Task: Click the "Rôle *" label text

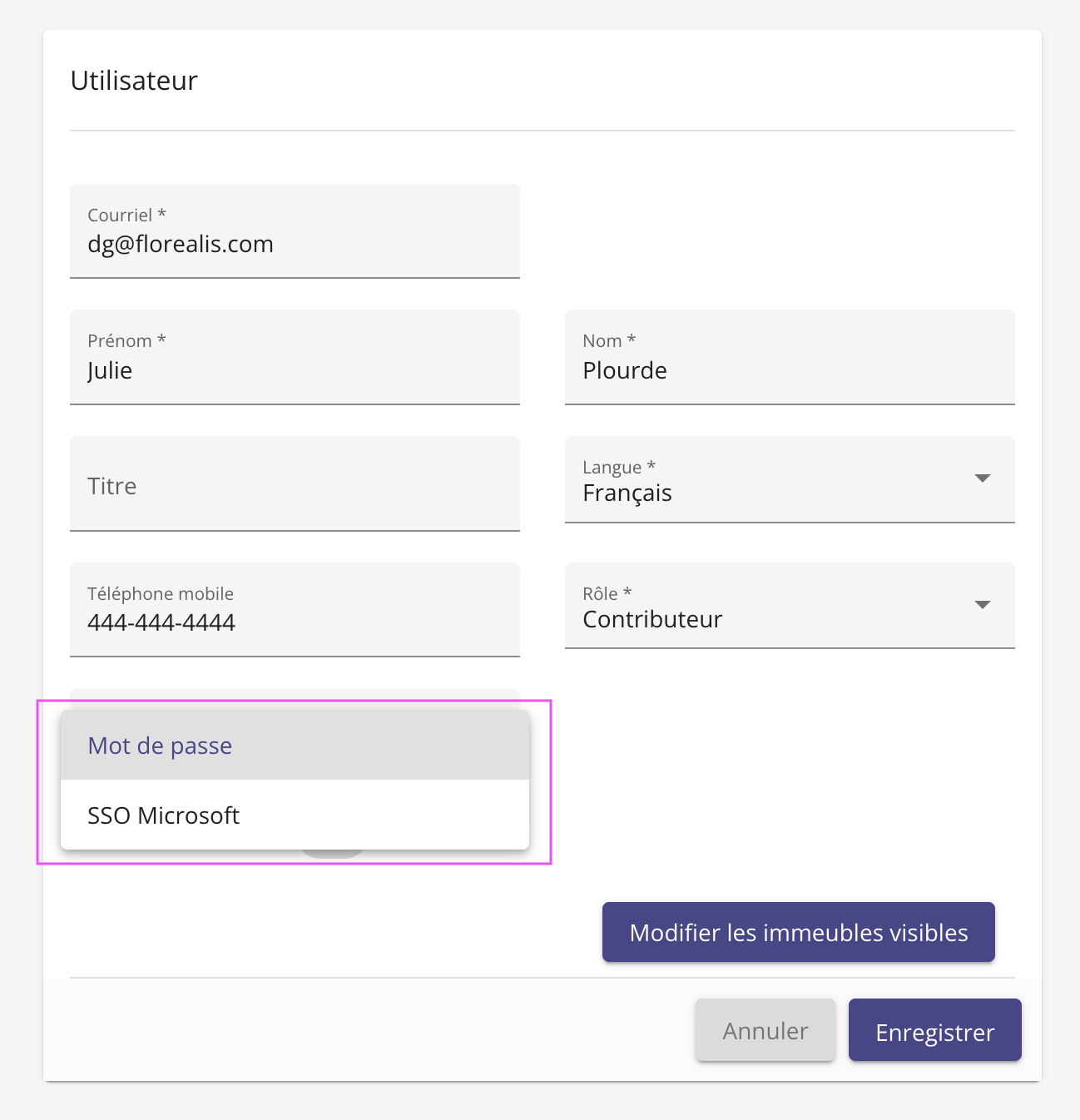Action: (607, 593)
